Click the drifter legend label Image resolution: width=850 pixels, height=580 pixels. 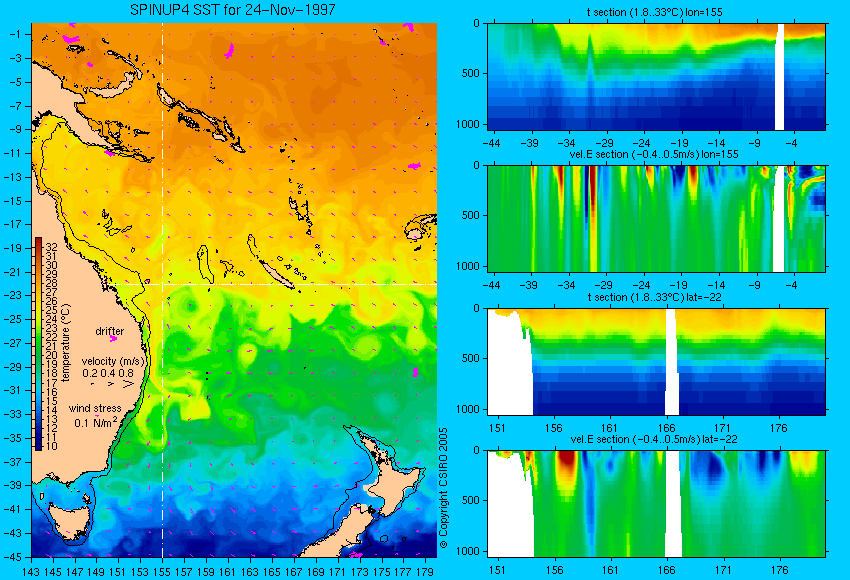(x=110, y=331)
